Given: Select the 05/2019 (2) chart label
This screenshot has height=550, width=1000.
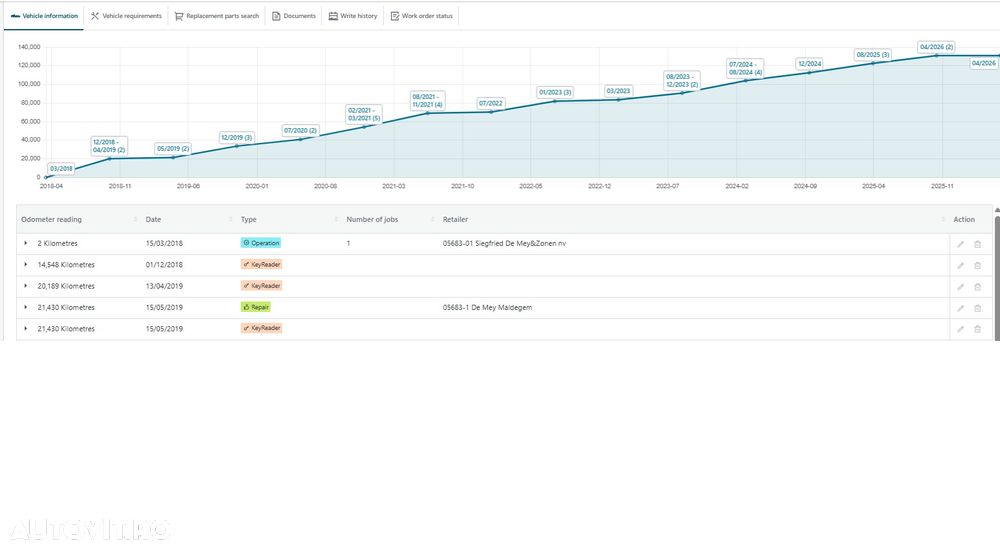Looking at the screenshot, I should click(173, 148).
